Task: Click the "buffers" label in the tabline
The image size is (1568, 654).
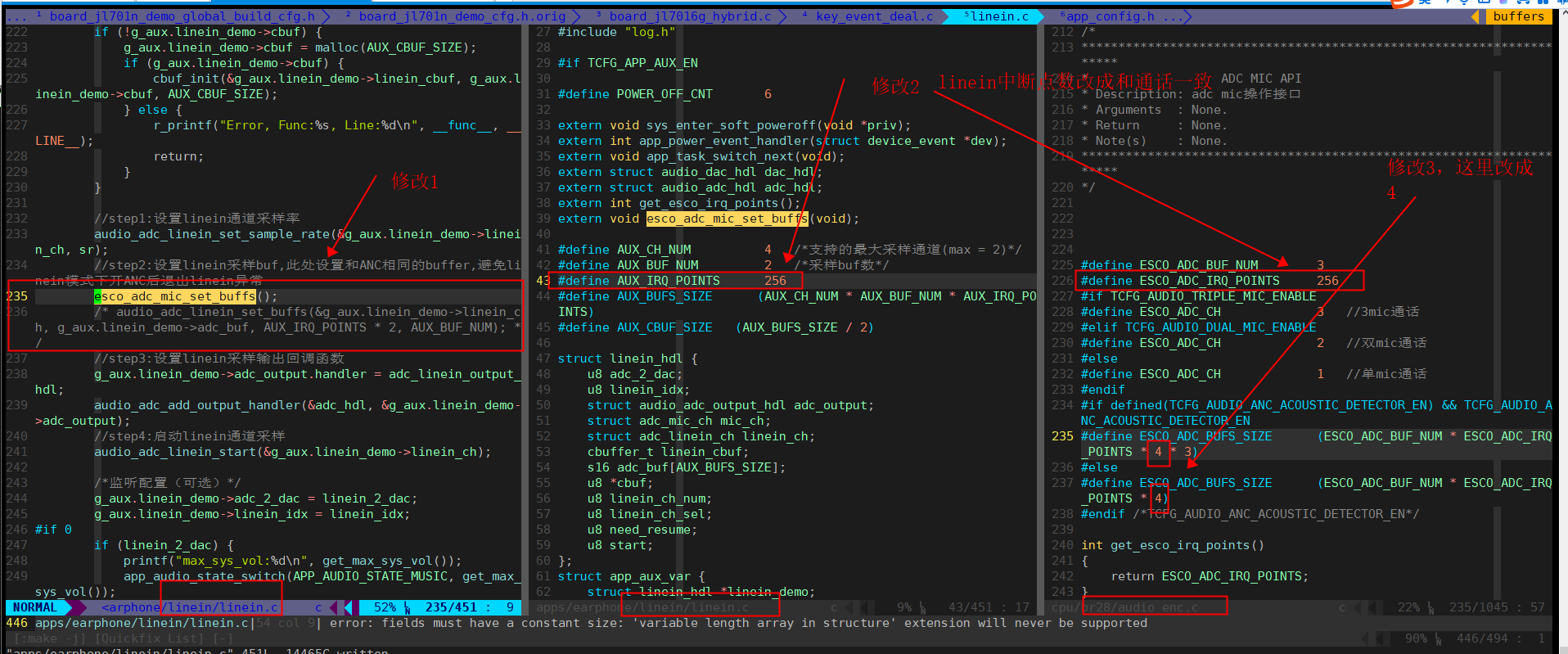Action: pos(1518,16)
